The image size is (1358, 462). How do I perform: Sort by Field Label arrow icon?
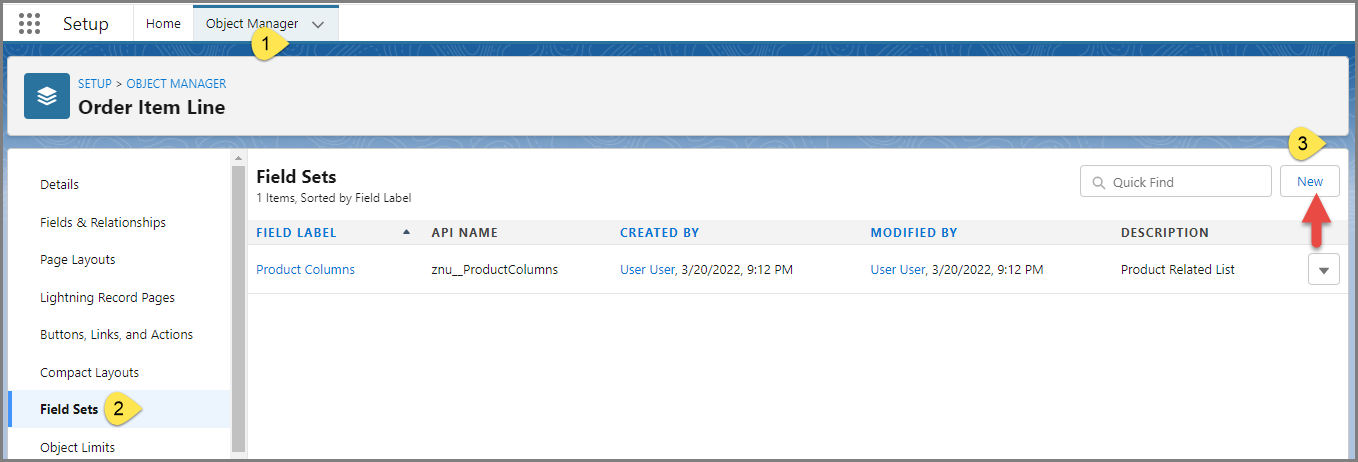coord(407,232)
